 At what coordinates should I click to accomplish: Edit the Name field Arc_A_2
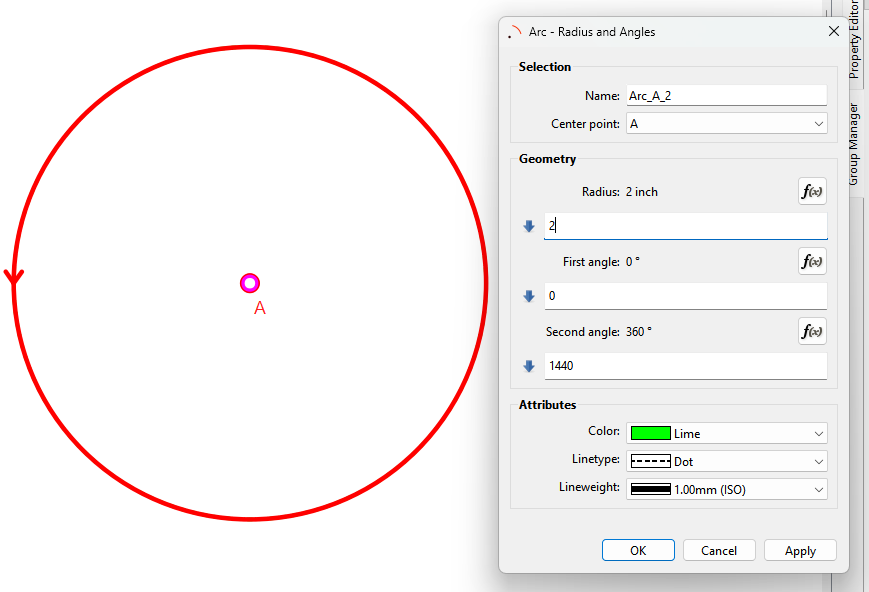[x=727, y=95]
